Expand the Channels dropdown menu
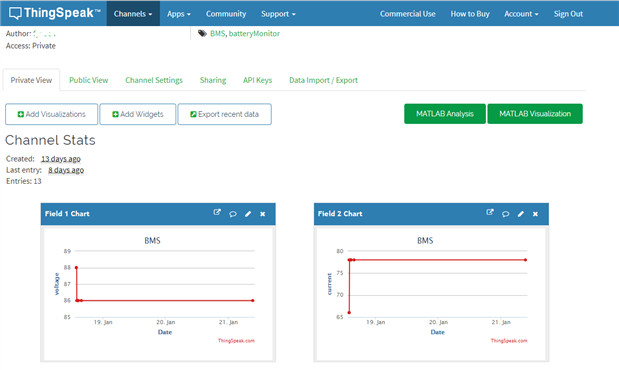 133,14
